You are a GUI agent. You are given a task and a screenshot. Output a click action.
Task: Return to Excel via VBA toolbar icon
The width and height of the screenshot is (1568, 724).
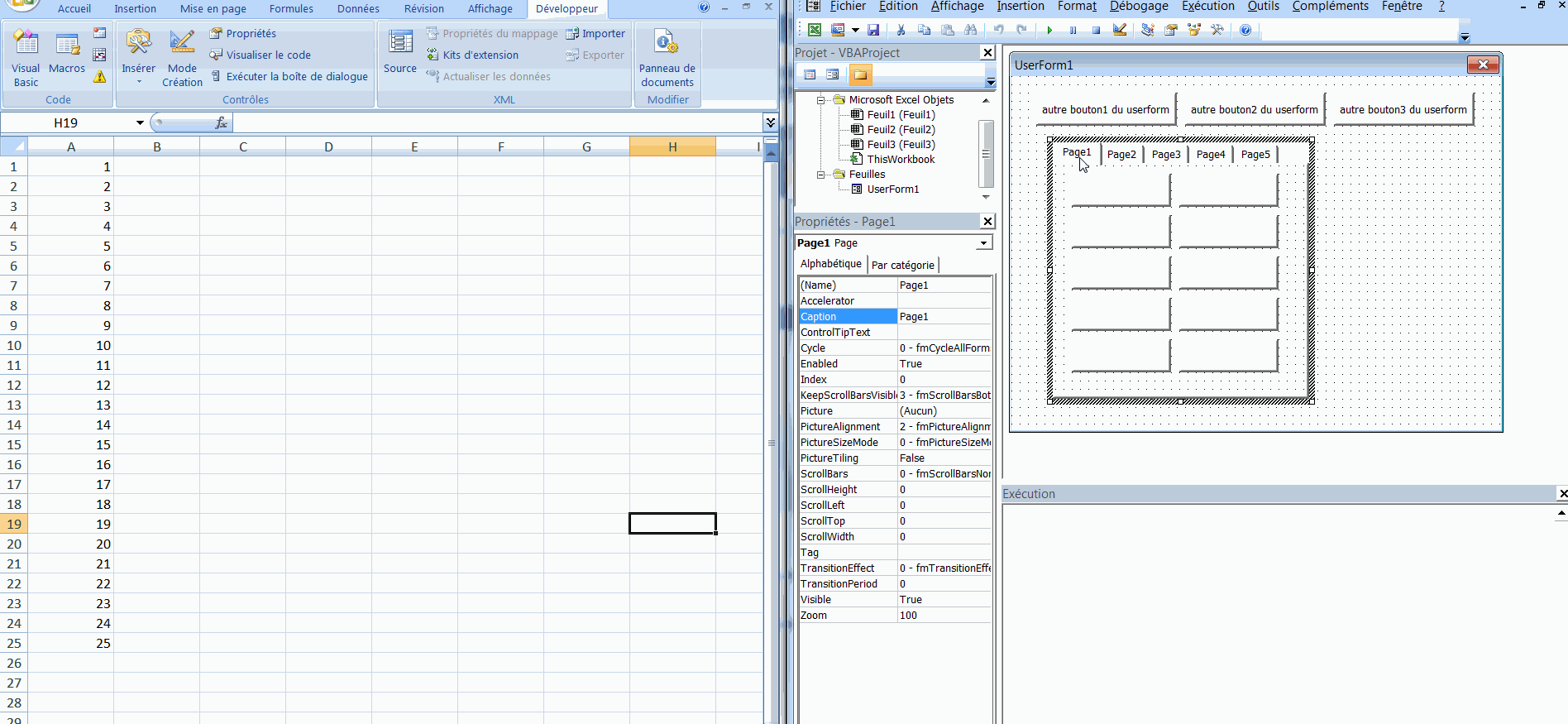pyautogui.click(x=815, y=30)
